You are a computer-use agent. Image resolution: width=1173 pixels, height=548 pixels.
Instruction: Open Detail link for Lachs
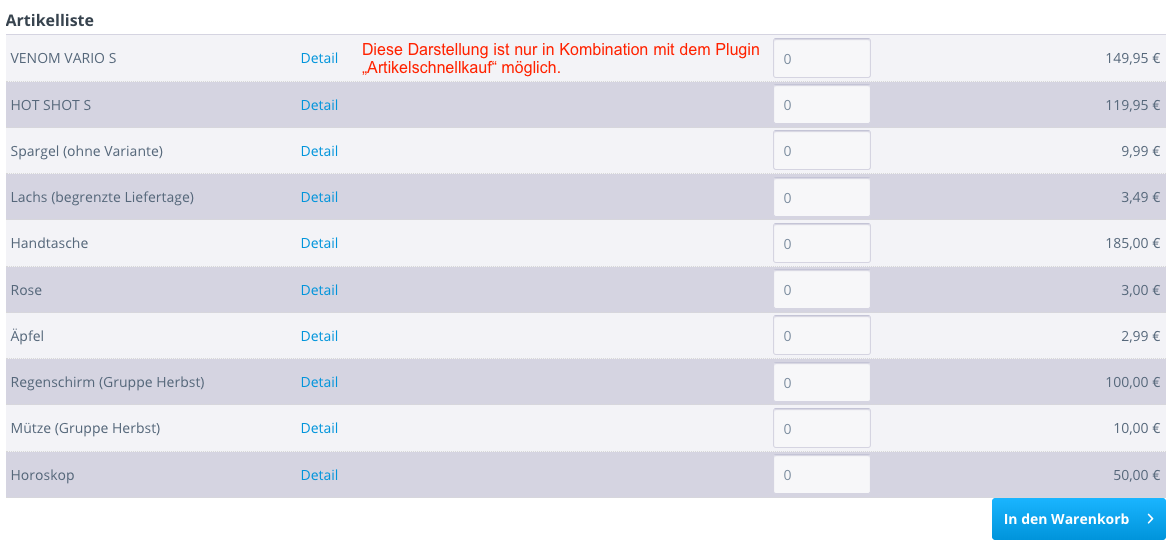click(319, 197)
